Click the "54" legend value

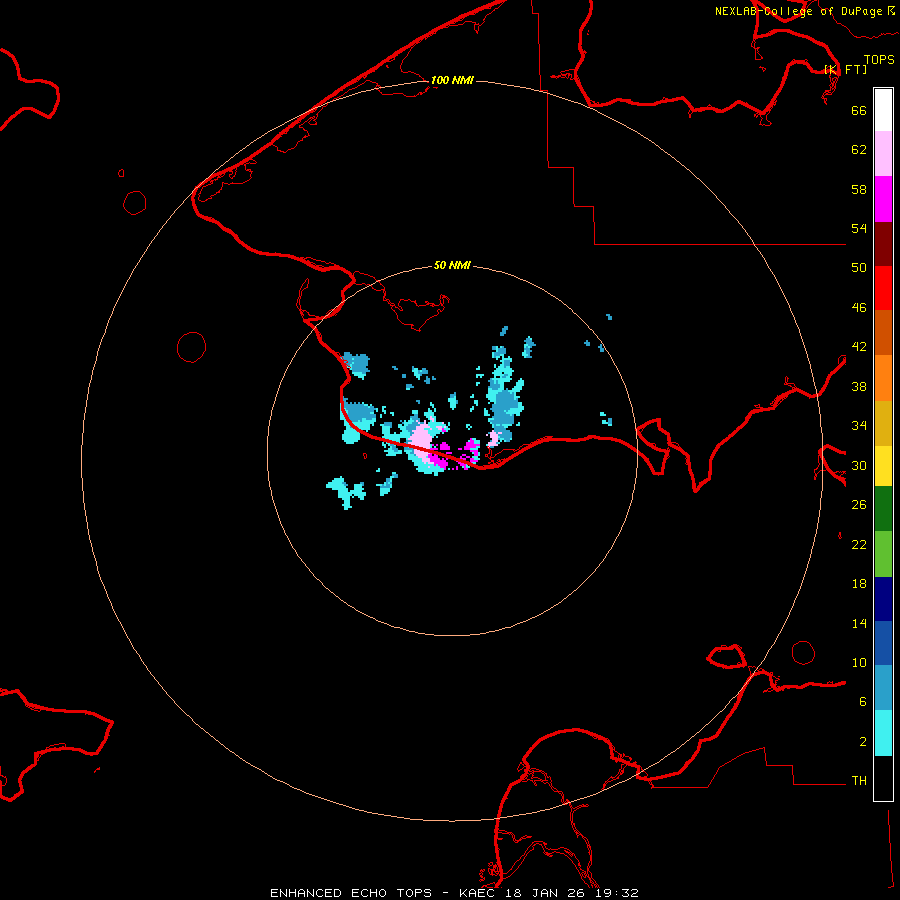click(x=859, y=228)
